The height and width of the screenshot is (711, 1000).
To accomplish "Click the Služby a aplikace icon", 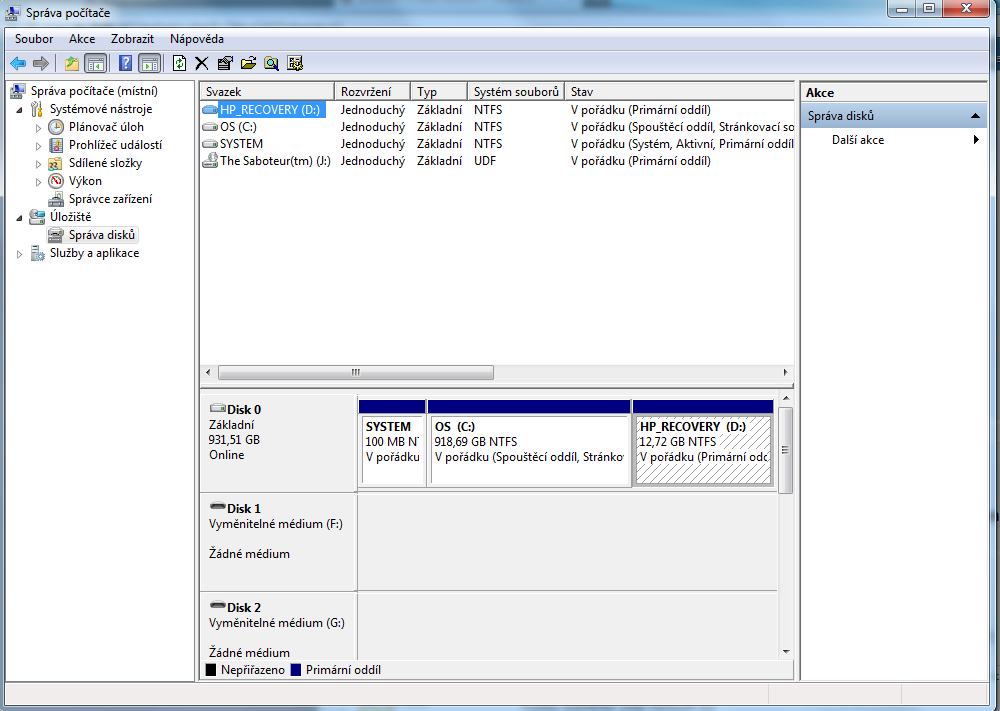I will (37, 253).
